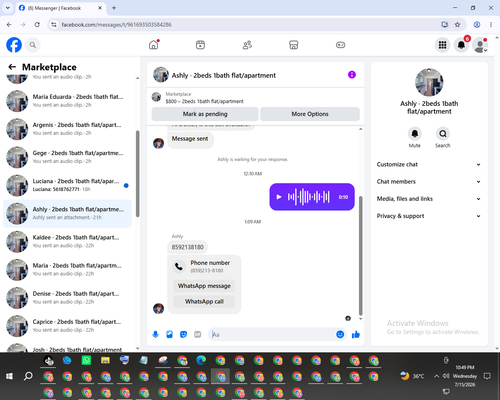500x400 pixels.
Task: Choose a sticker from the sticker icon
Action: click(x=183, y=334)
